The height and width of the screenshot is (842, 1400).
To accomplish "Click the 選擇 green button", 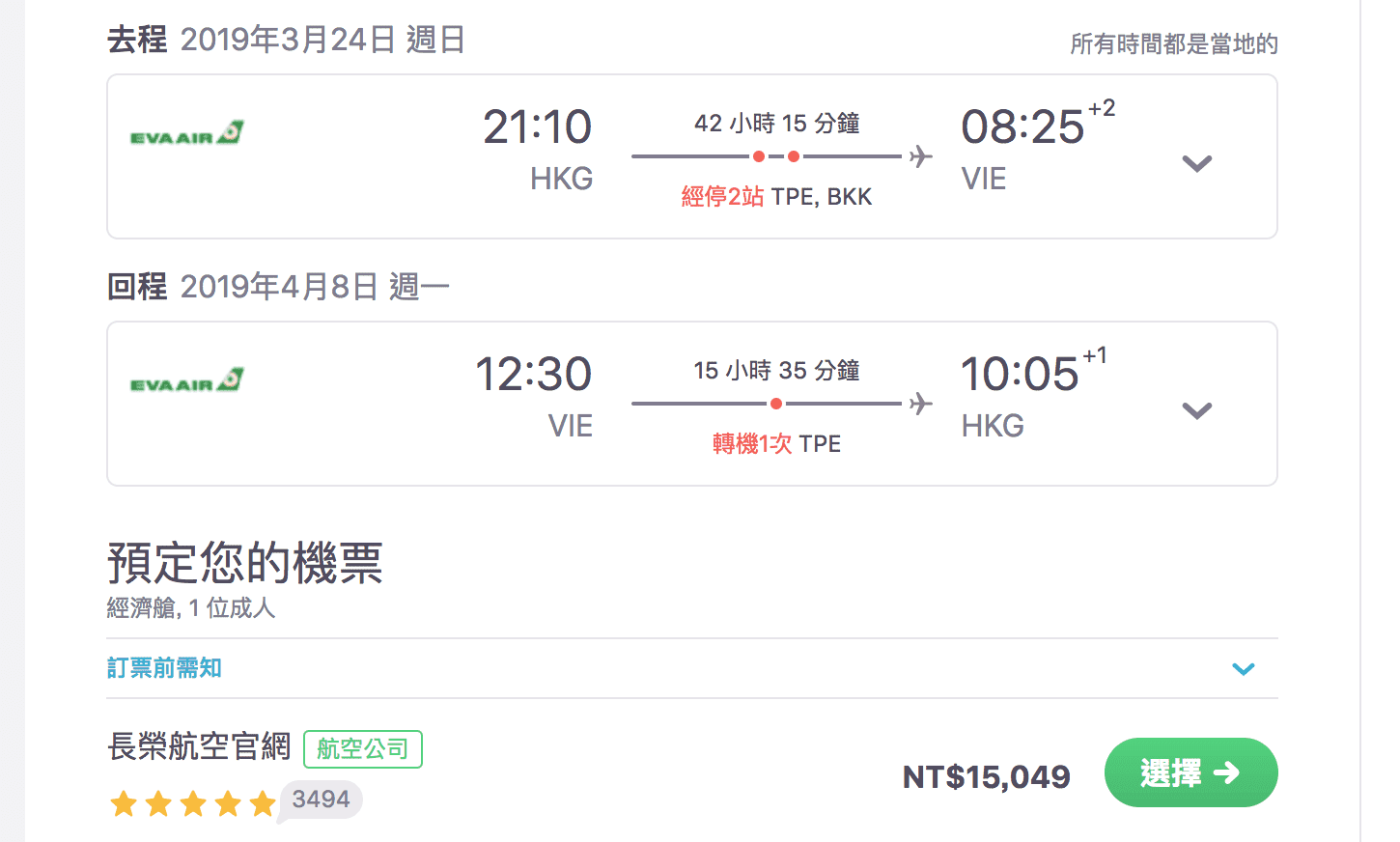I will (x=1191, y=772).
